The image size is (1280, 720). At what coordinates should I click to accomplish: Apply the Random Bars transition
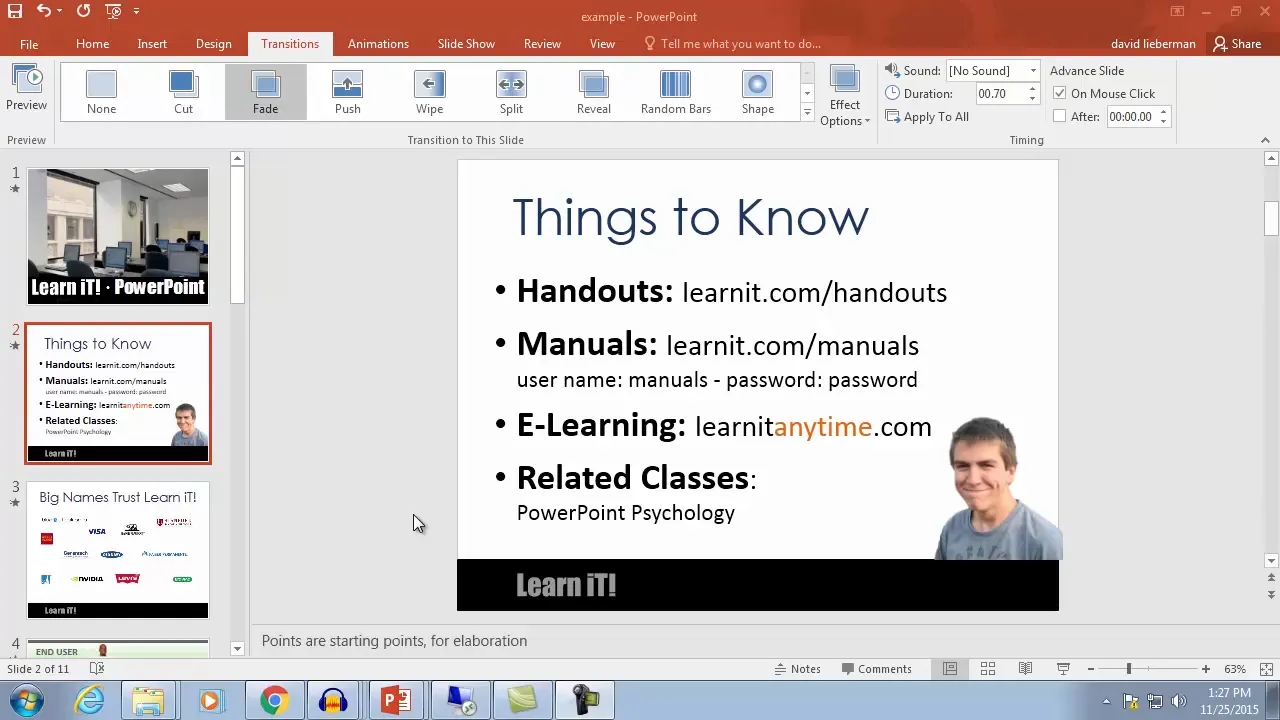[676, 93]
